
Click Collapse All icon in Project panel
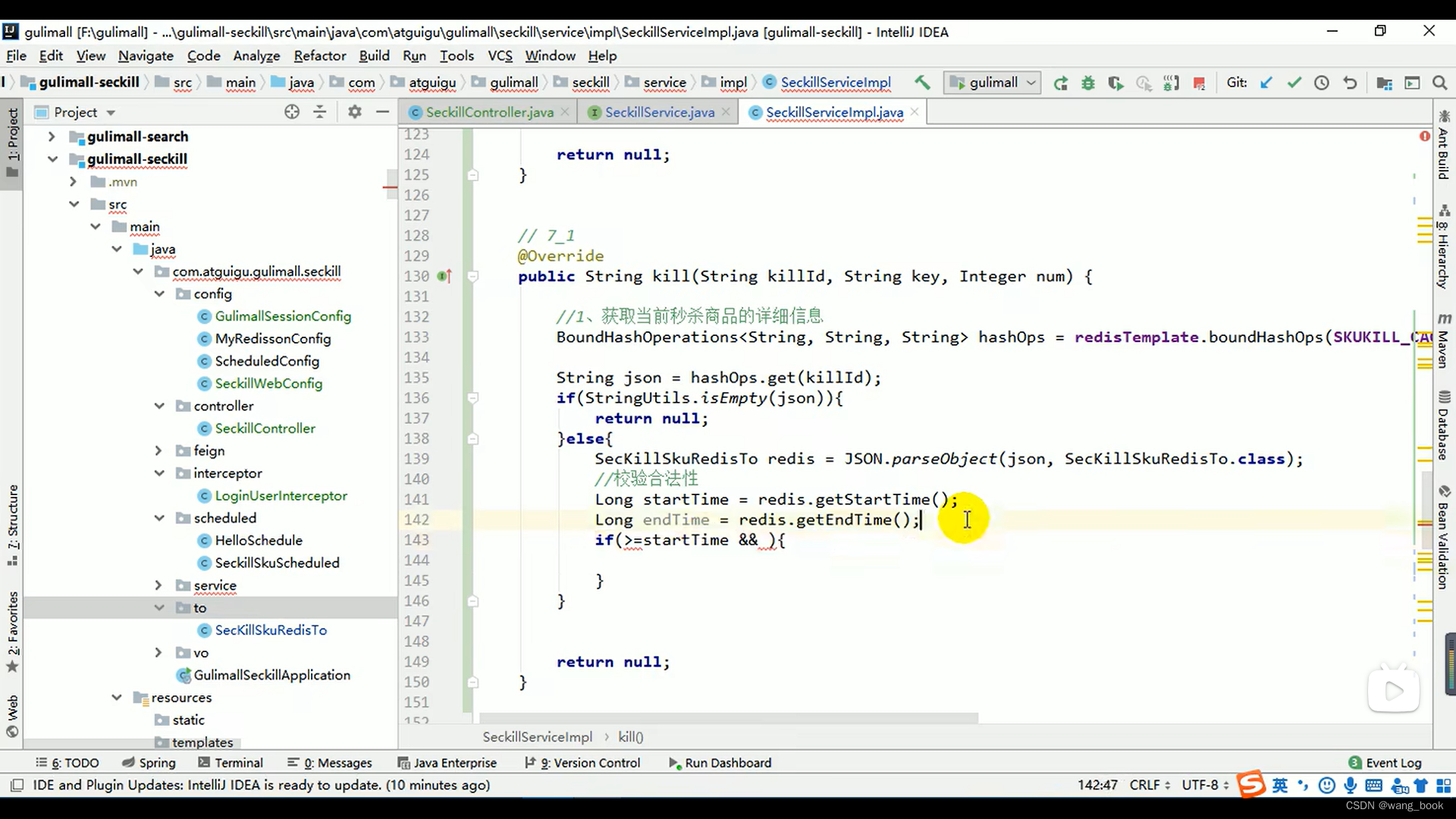click(x=320, y=112)
